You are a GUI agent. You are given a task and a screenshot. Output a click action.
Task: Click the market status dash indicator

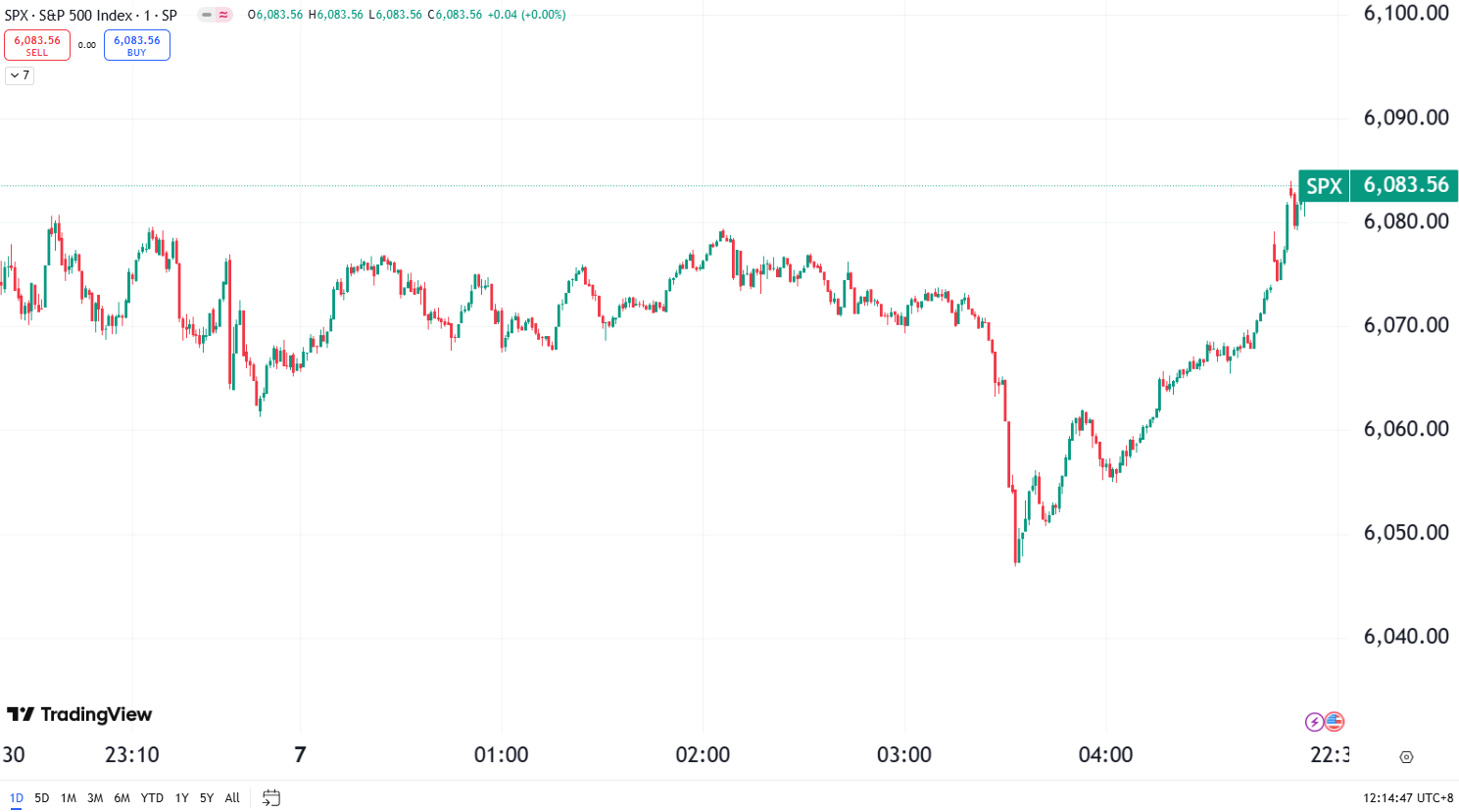click(207, 15)
